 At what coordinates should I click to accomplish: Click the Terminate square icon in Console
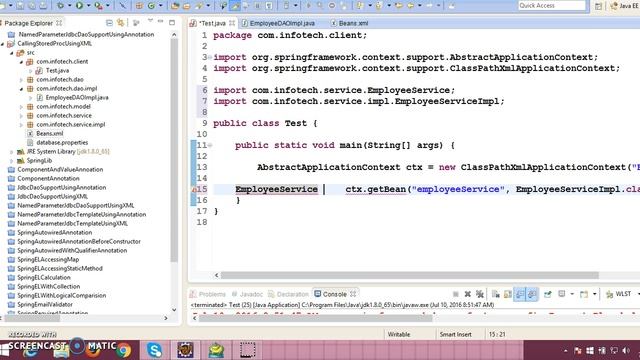[456, 294]
